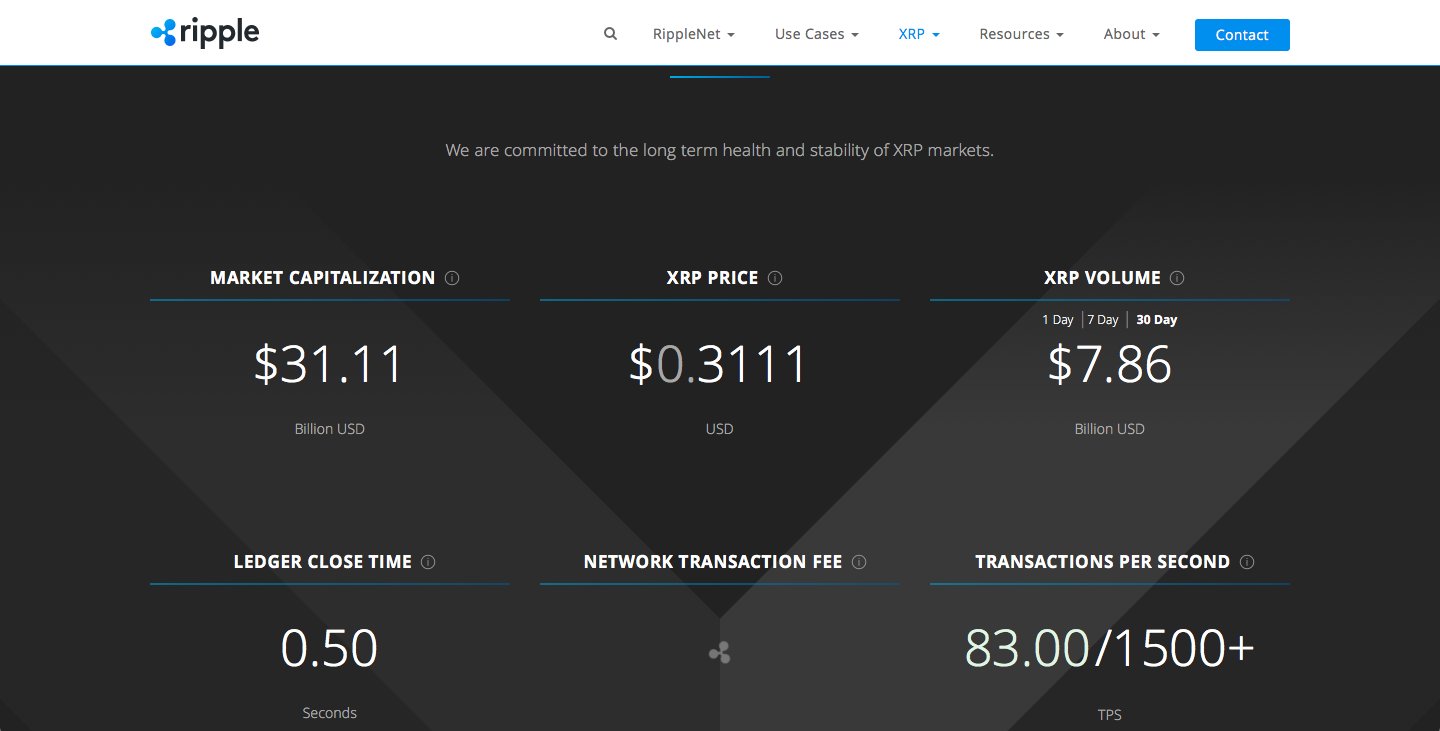The height and width of the screenshot is (731, 1440).
Task: Show XRP Price info icon
Action: tap(775, 278)
